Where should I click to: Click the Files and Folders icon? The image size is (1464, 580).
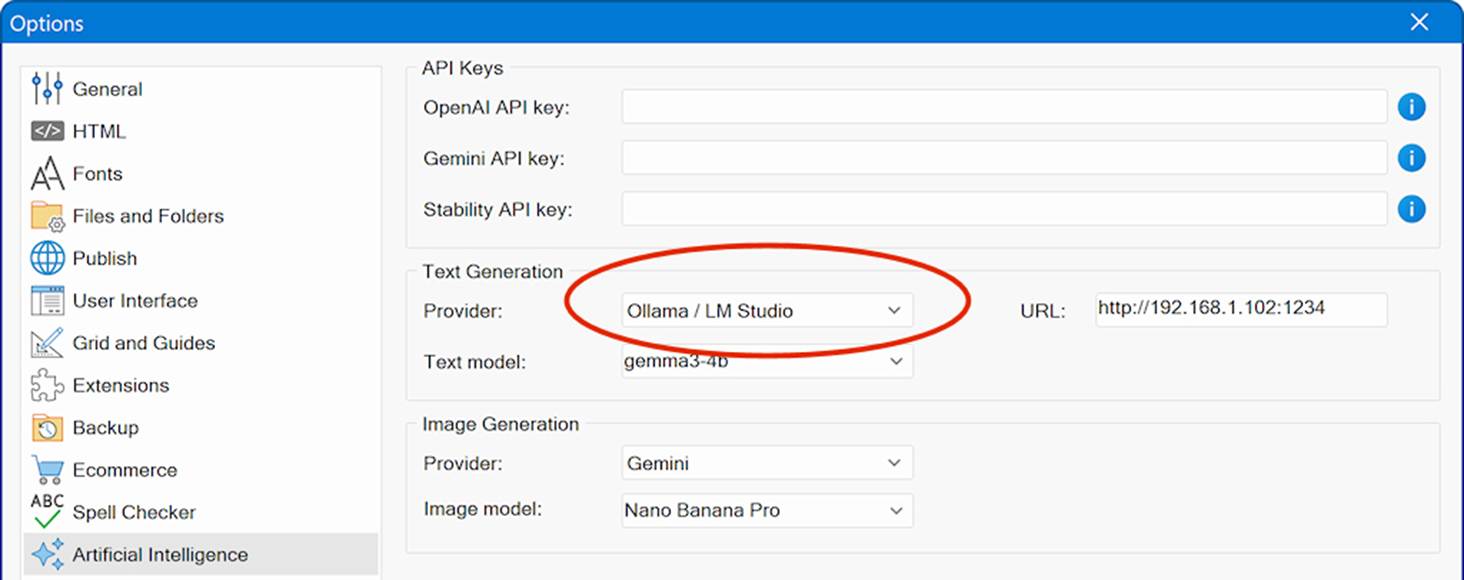(x=47, y=216)
